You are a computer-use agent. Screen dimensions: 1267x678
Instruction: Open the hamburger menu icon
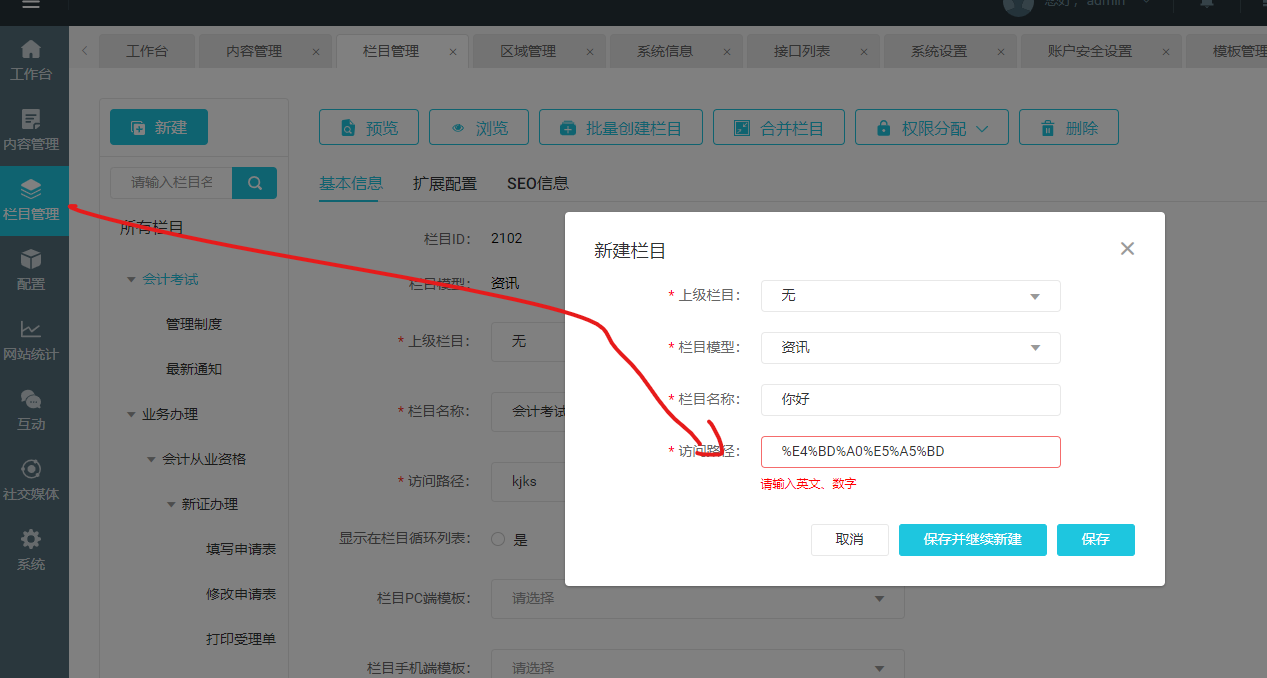click(x=31, y=4)
